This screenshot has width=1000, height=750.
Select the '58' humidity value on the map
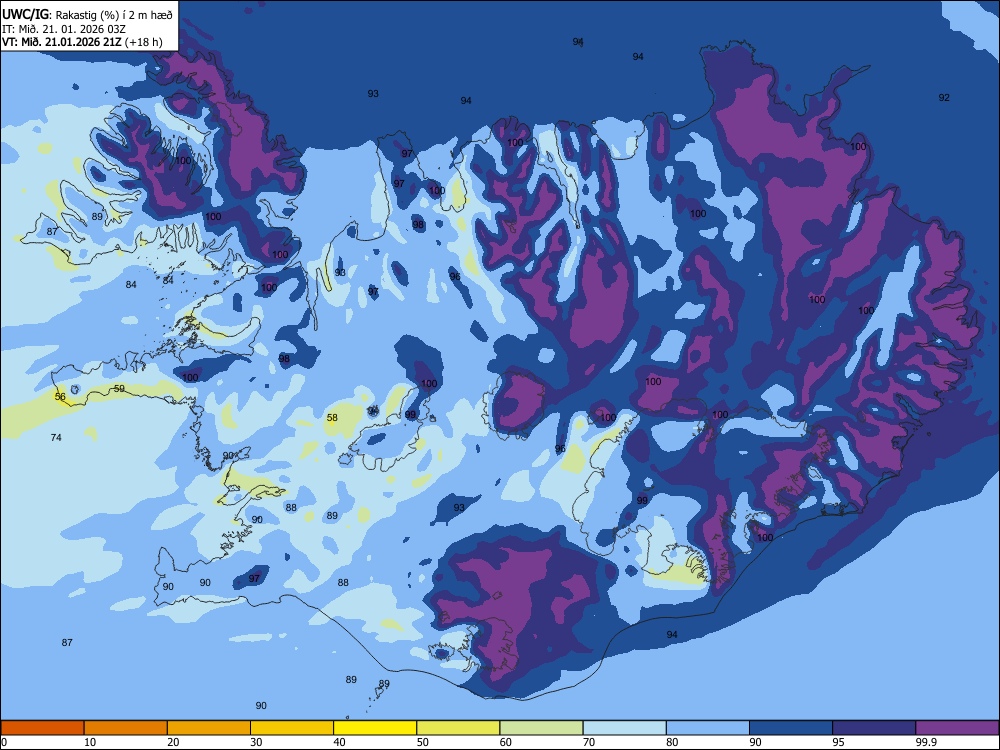click(x=332, y=418)
